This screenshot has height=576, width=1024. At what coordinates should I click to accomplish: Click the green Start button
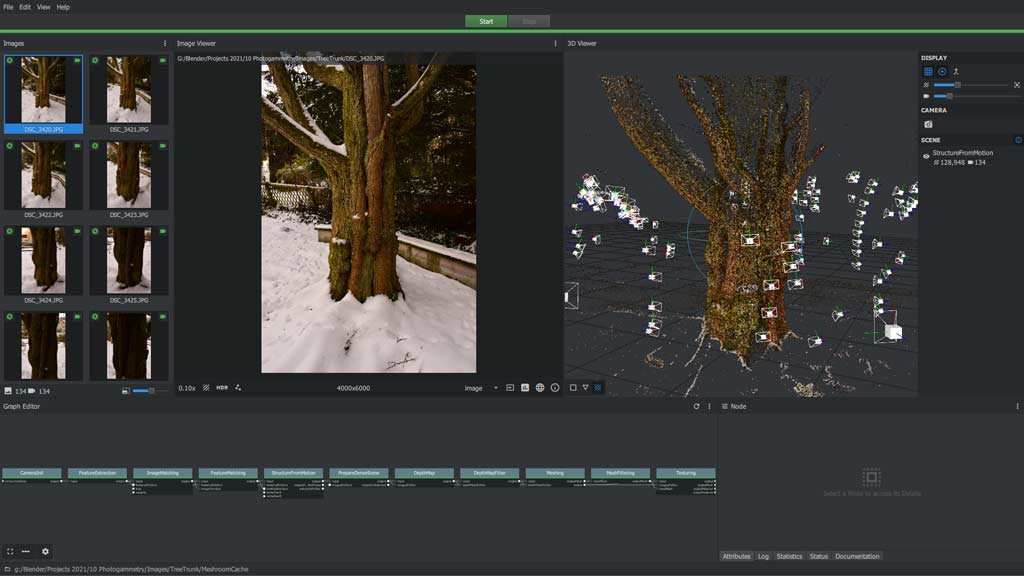point(486,22)
